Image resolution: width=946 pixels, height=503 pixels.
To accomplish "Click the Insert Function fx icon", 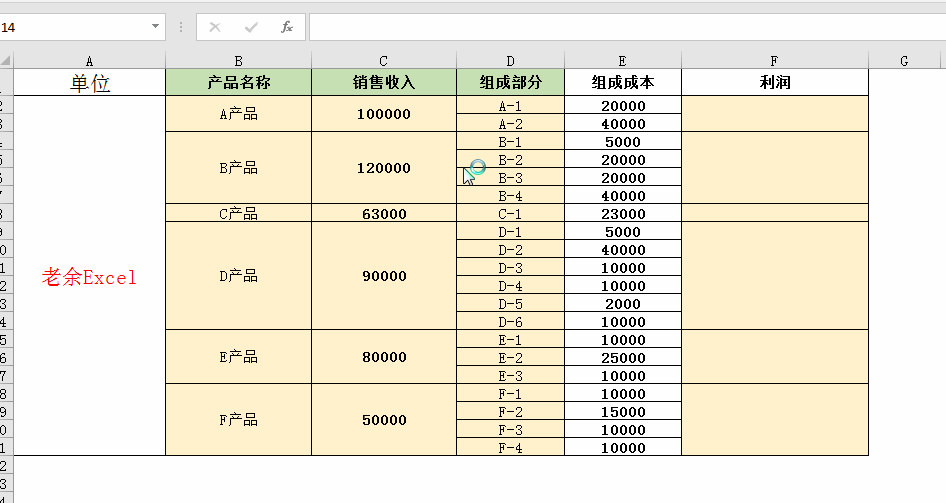I will [287, 27].
